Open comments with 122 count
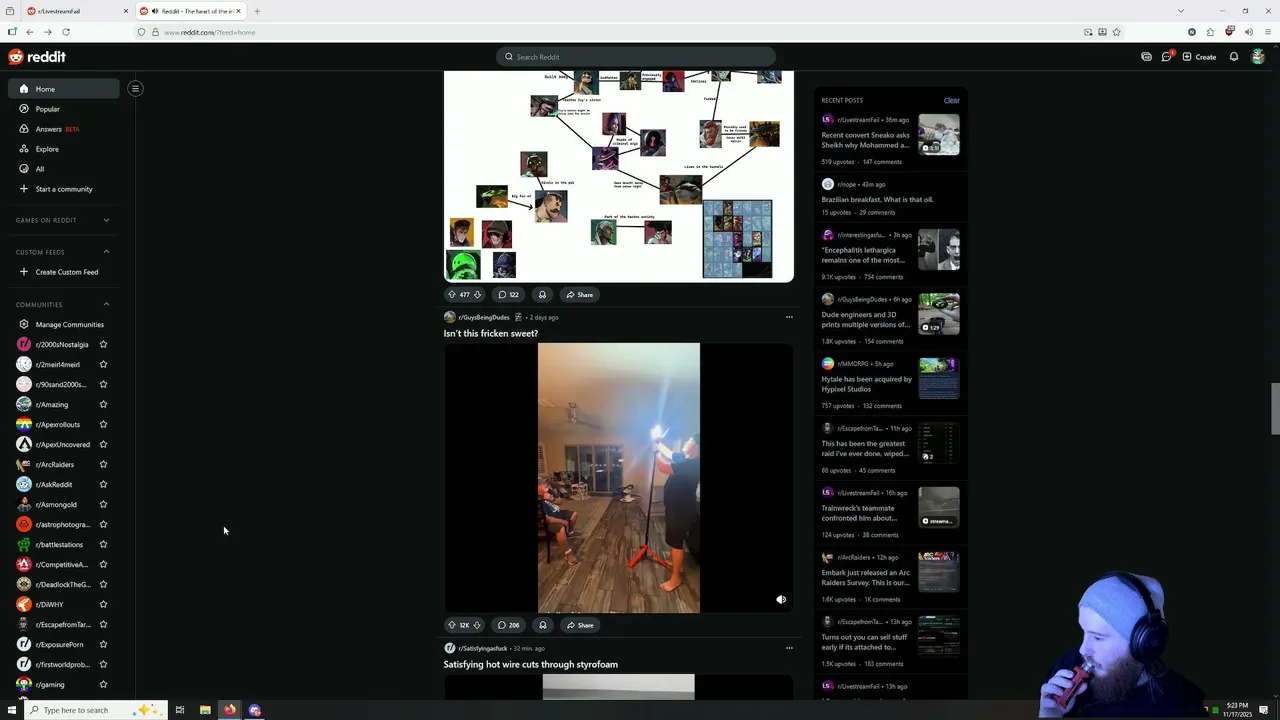 [508, 294]
